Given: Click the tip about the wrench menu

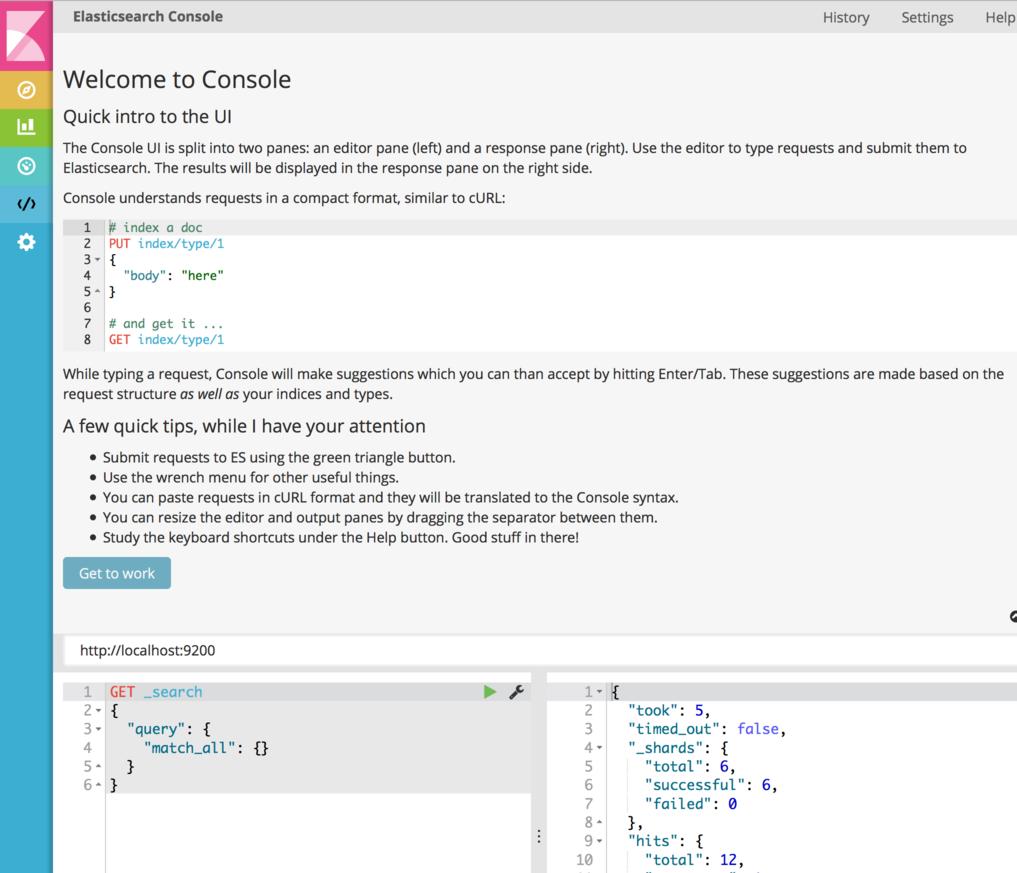Looking at the screenshot, I should (250, 478).
